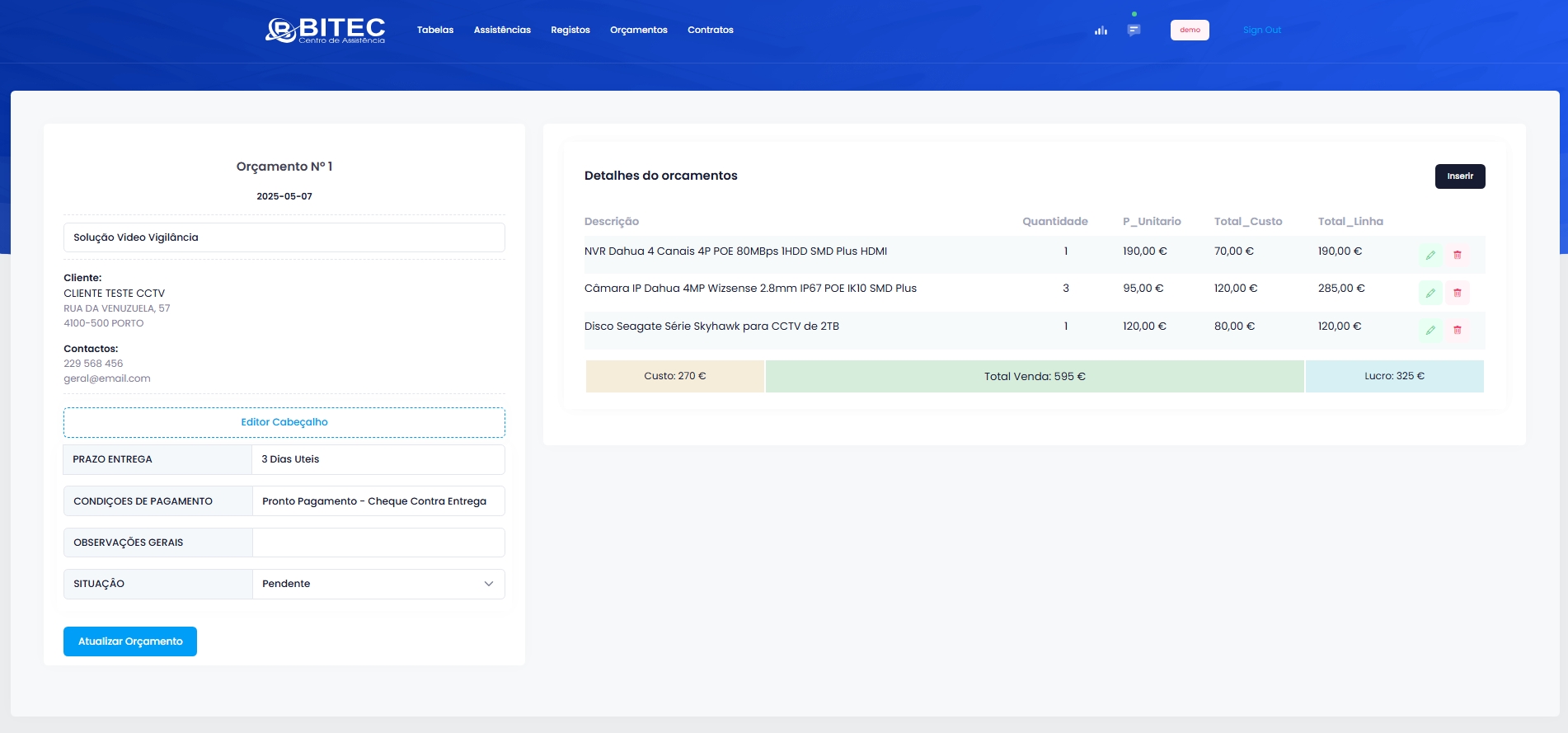Edit the Disco Seagate Skyhawk line
Screen dimensions: 1568x733
coord(1430,331)
